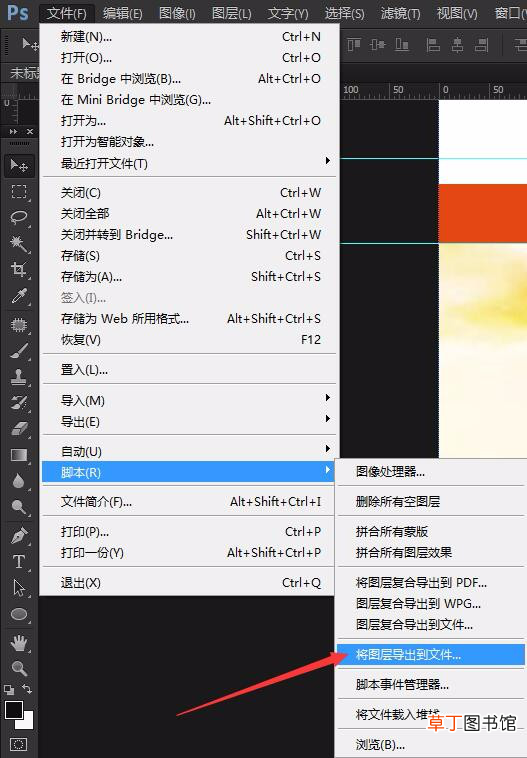
Task: Select the Rectangular Marquee tool
Action: tap(19, 192)
